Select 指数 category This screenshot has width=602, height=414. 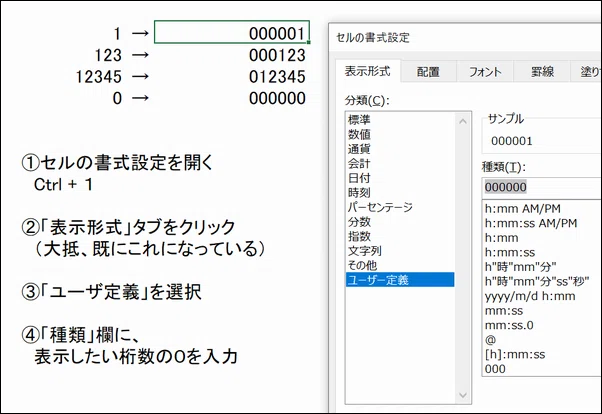click(400, 236)
